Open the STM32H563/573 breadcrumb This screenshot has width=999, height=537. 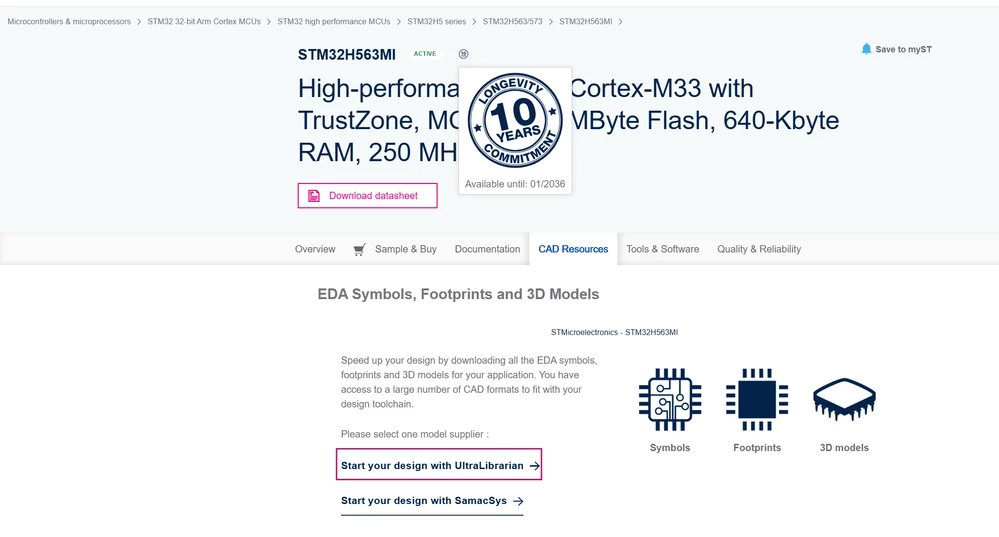512,22
